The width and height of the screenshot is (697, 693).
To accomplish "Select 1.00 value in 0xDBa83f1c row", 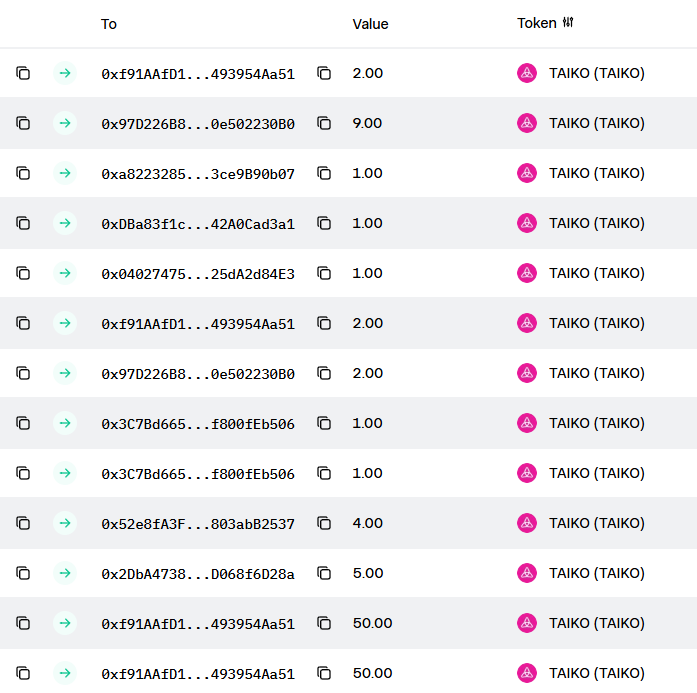I will [367, 223].
